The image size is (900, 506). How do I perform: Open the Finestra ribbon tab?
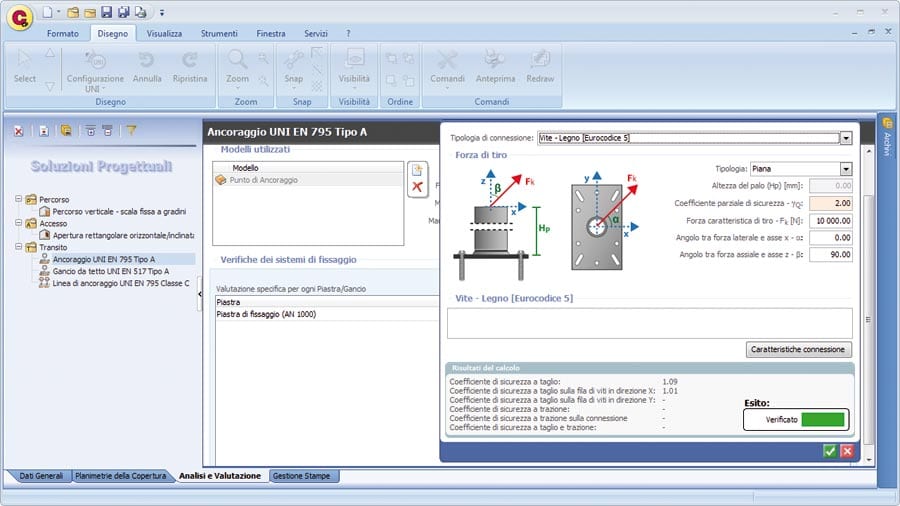(270, 33)
